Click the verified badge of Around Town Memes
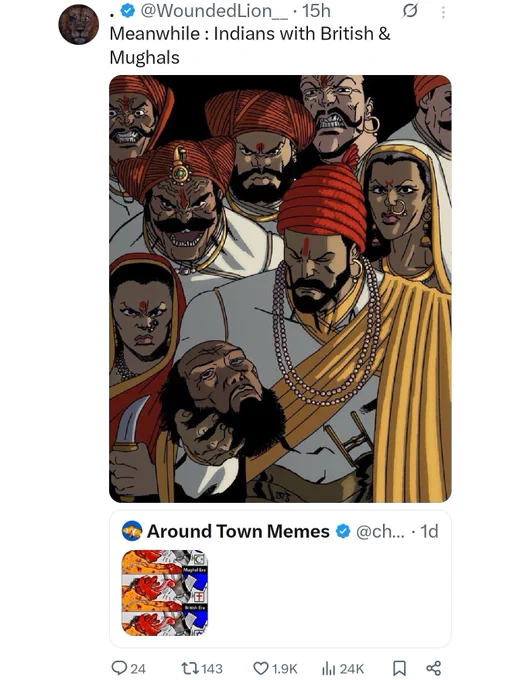This screenshot has width=510, height=680. 343,531
